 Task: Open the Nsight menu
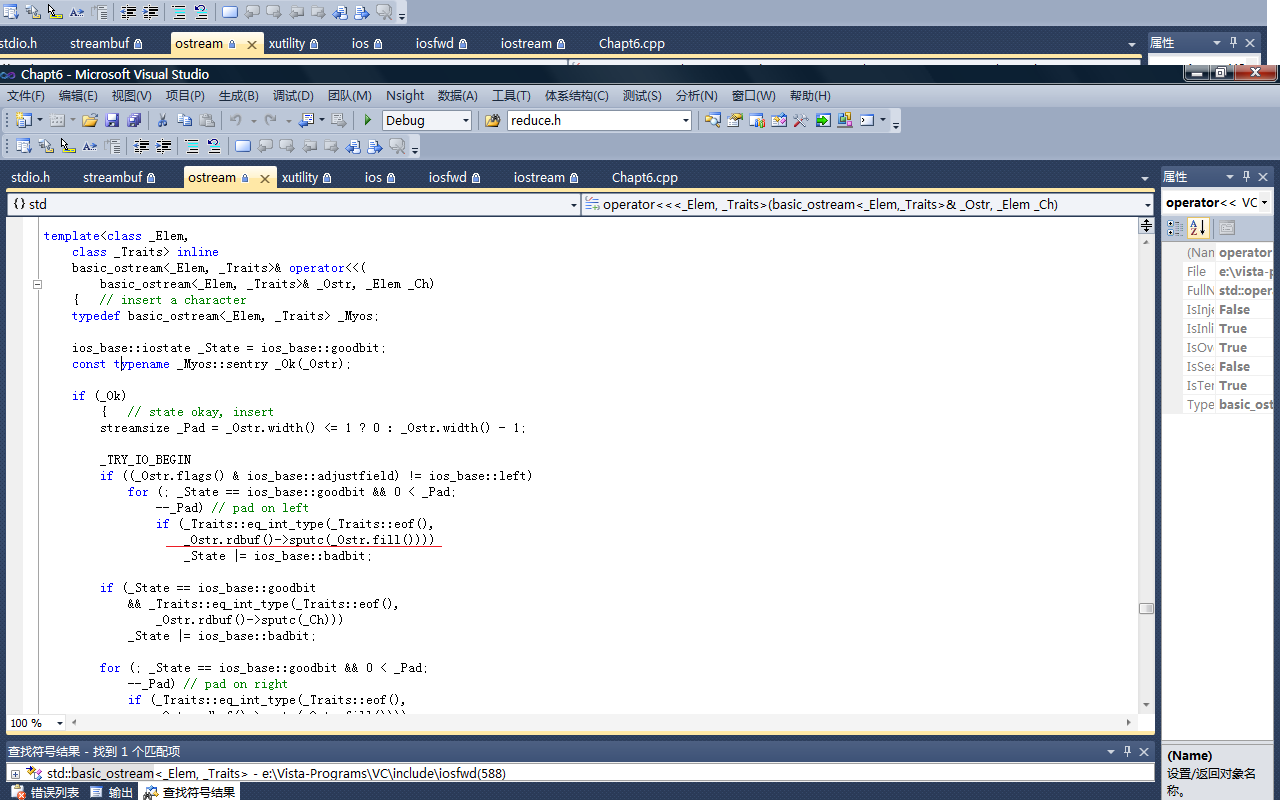click(x=405, y=96)
